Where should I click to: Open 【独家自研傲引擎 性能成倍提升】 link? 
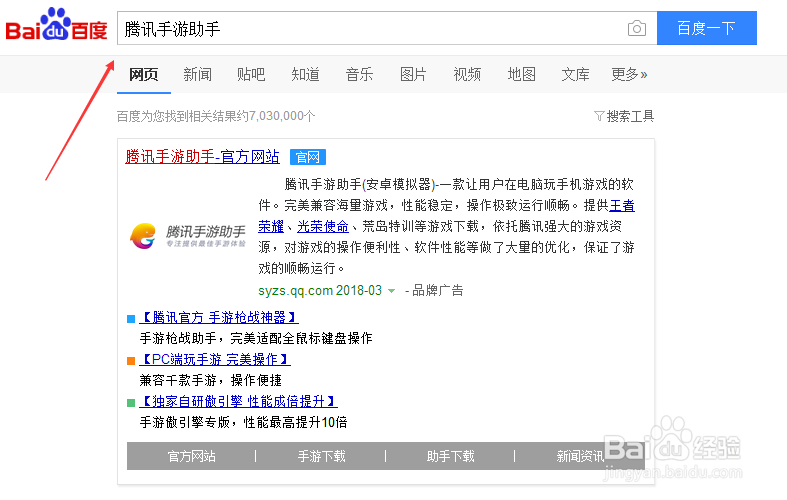[x=238, y=402]
